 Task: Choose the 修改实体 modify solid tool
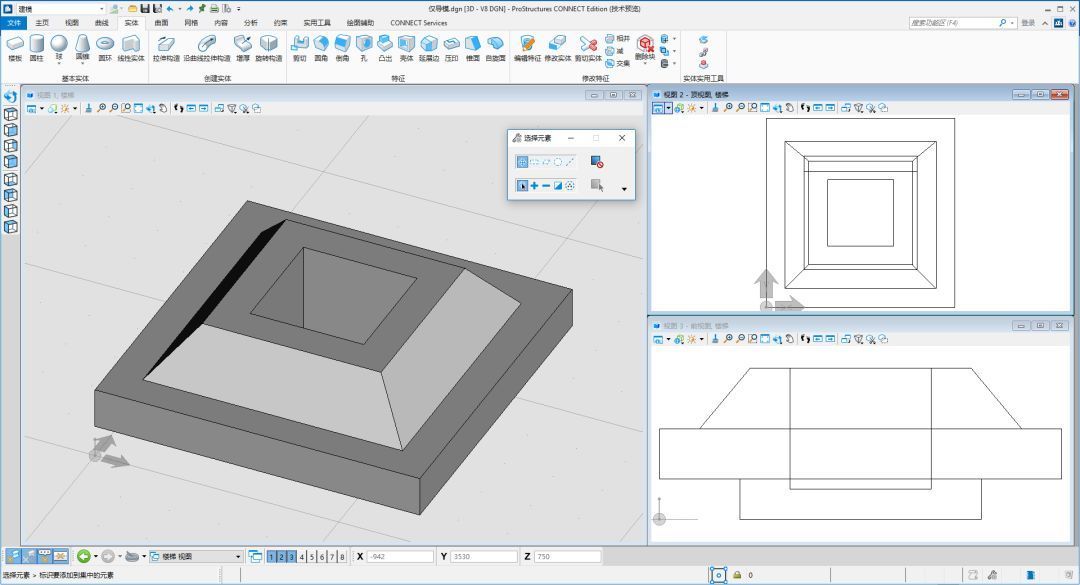[x=558, y=48]
